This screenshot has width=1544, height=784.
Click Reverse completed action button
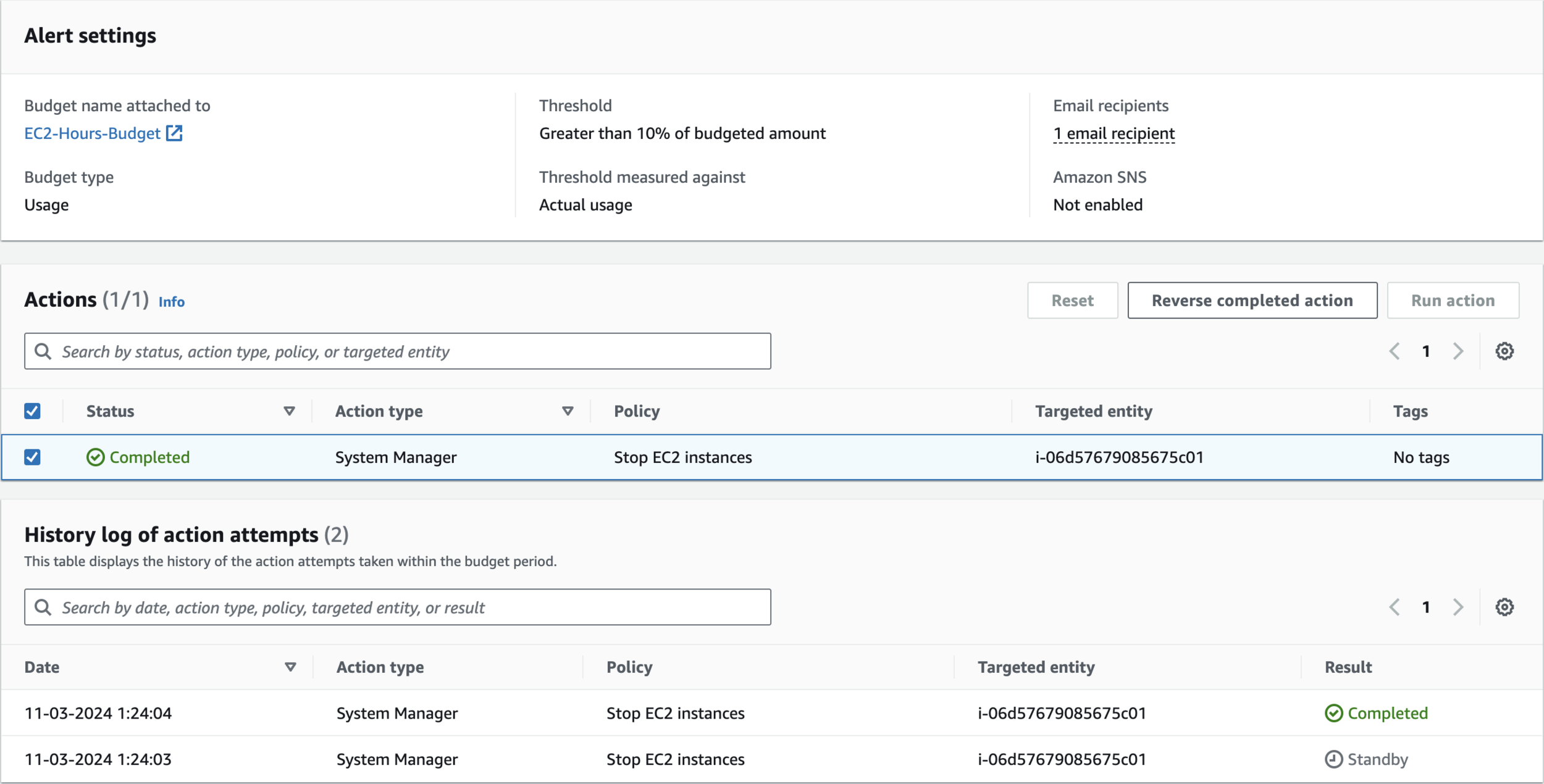[1252, 301]
